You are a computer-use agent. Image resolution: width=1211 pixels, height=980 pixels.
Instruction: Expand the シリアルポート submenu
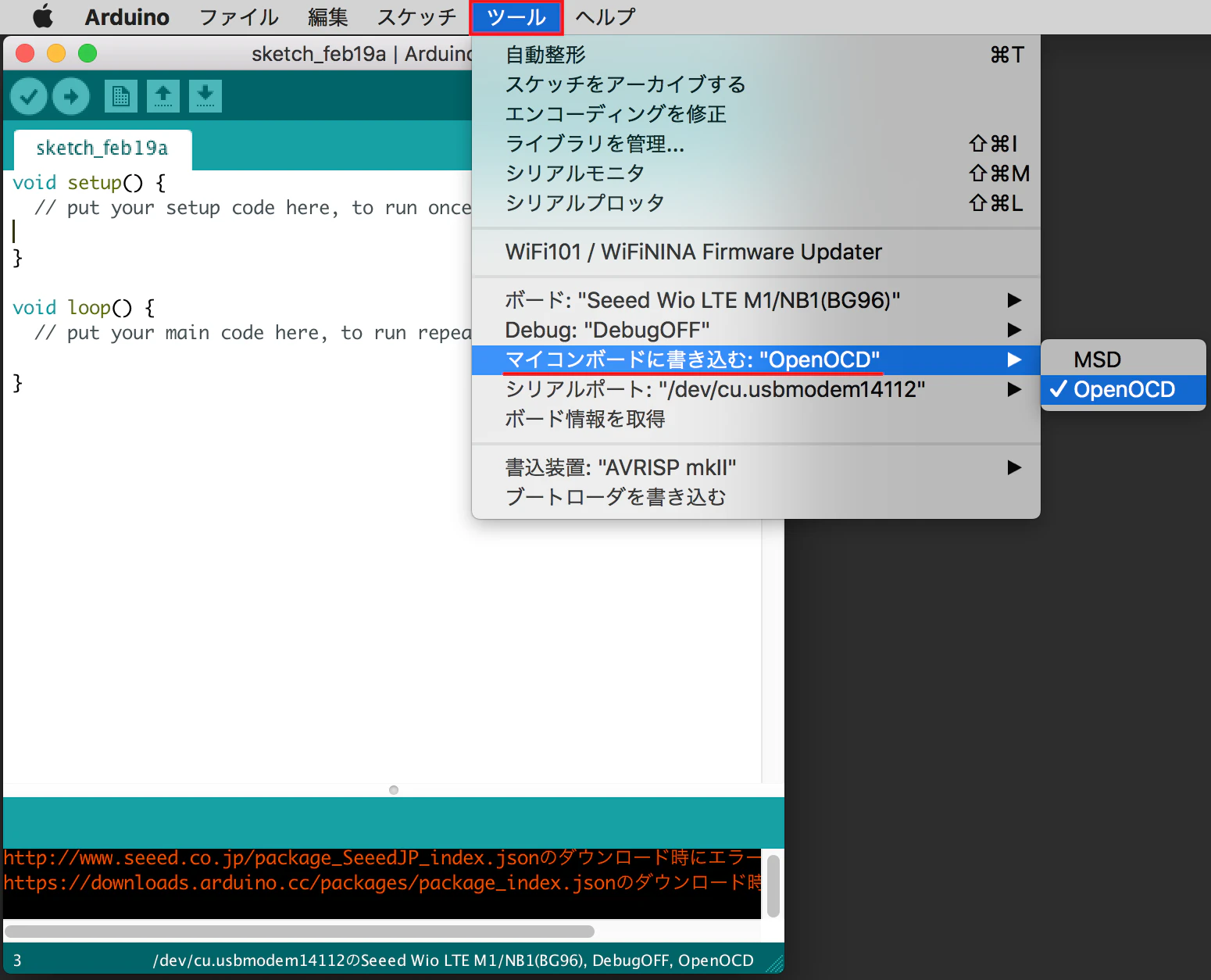click(x=756, y=389)
